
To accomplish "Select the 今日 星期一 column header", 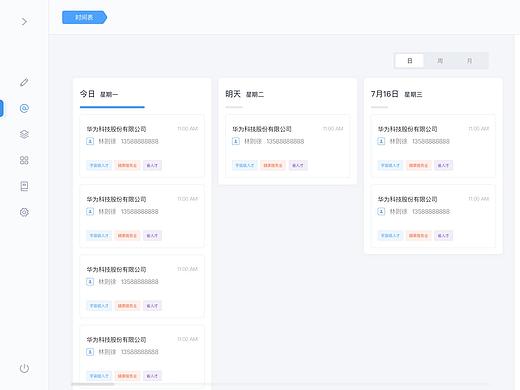I will [99, 94].
